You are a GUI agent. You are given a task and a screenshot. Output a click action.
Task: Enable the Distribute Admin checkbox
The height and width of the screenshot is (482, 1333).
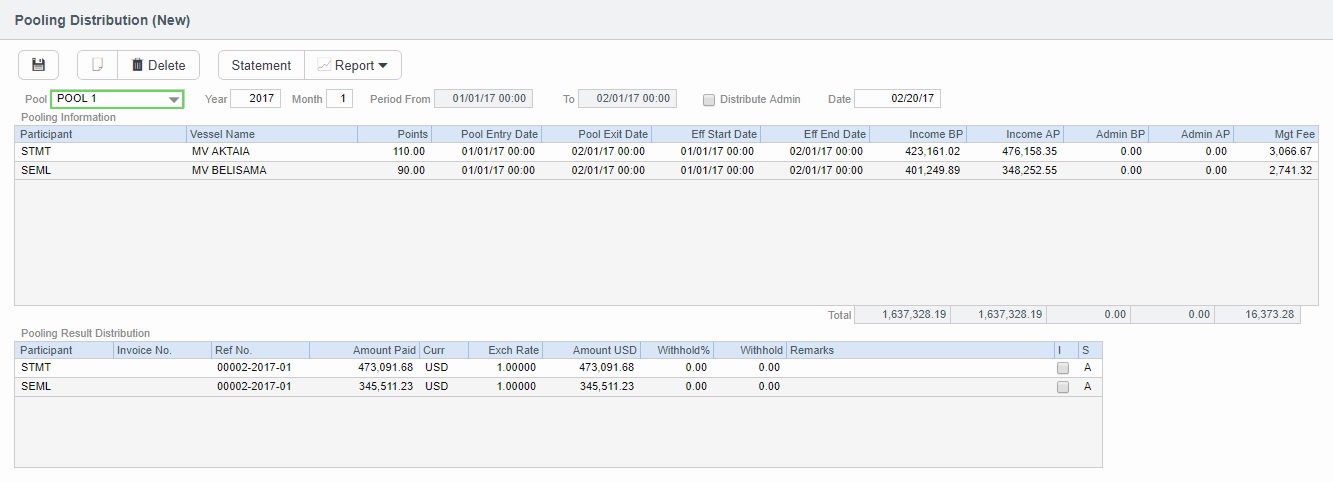pyautogui.click(x=709, y=99)
